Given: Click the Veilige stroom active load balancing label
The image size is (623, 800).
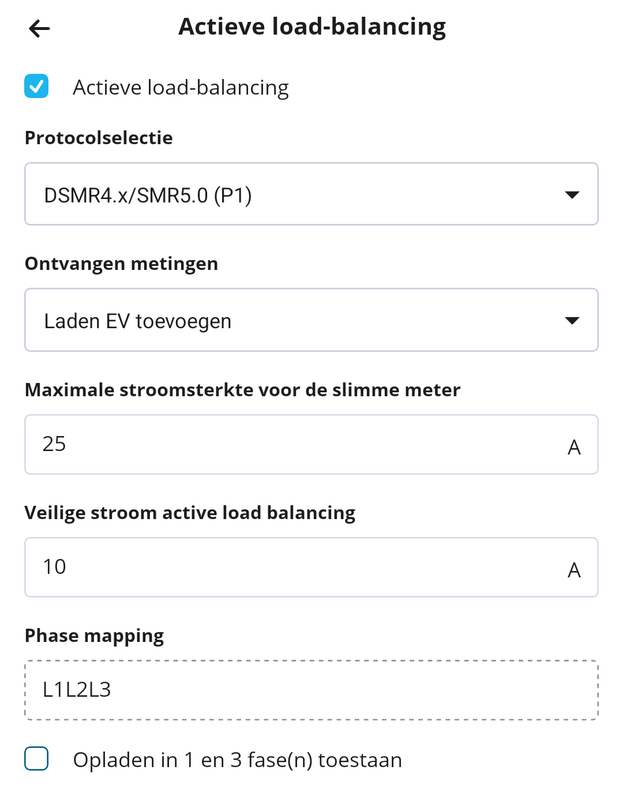Looking at the screenshot, I should pos(189,513).
